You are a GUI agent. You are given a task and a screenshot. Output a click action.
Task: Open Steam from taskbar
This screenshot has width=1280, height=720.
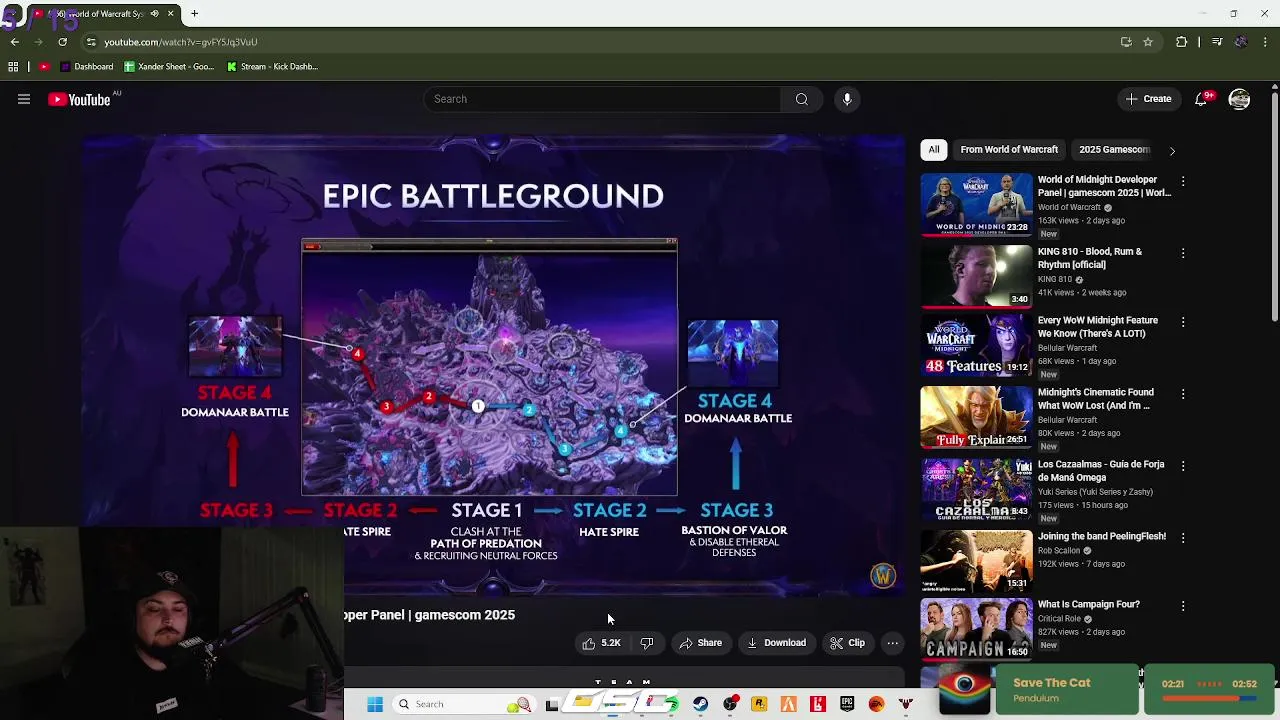tap(700, 704)
